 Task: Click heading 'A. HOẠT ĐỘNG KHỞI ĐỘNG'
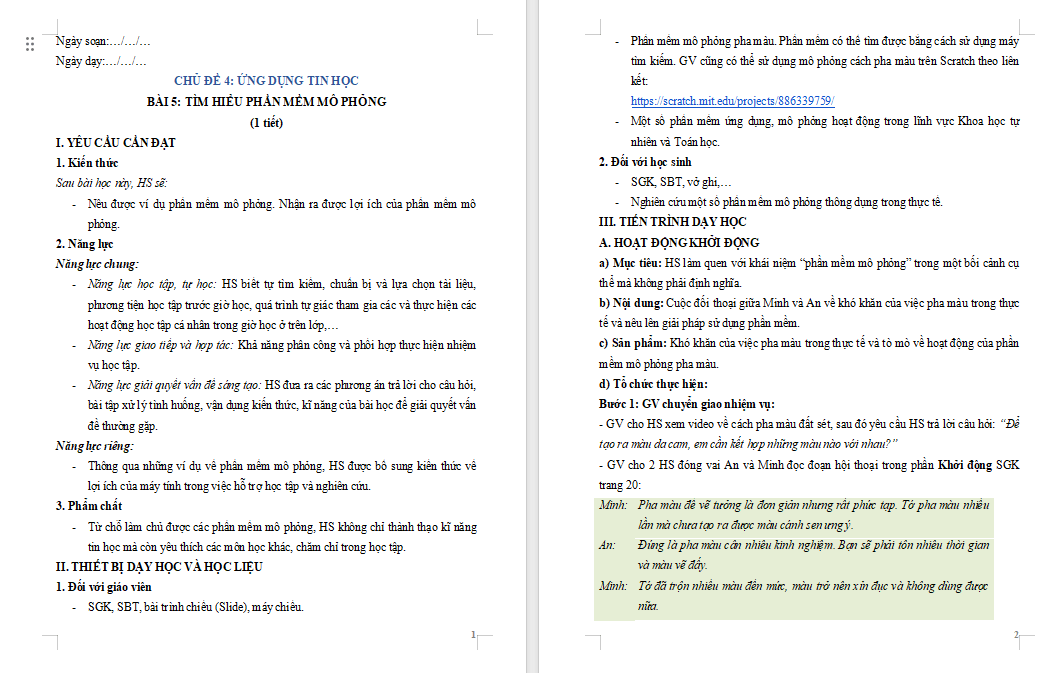(x=679, y=242)
